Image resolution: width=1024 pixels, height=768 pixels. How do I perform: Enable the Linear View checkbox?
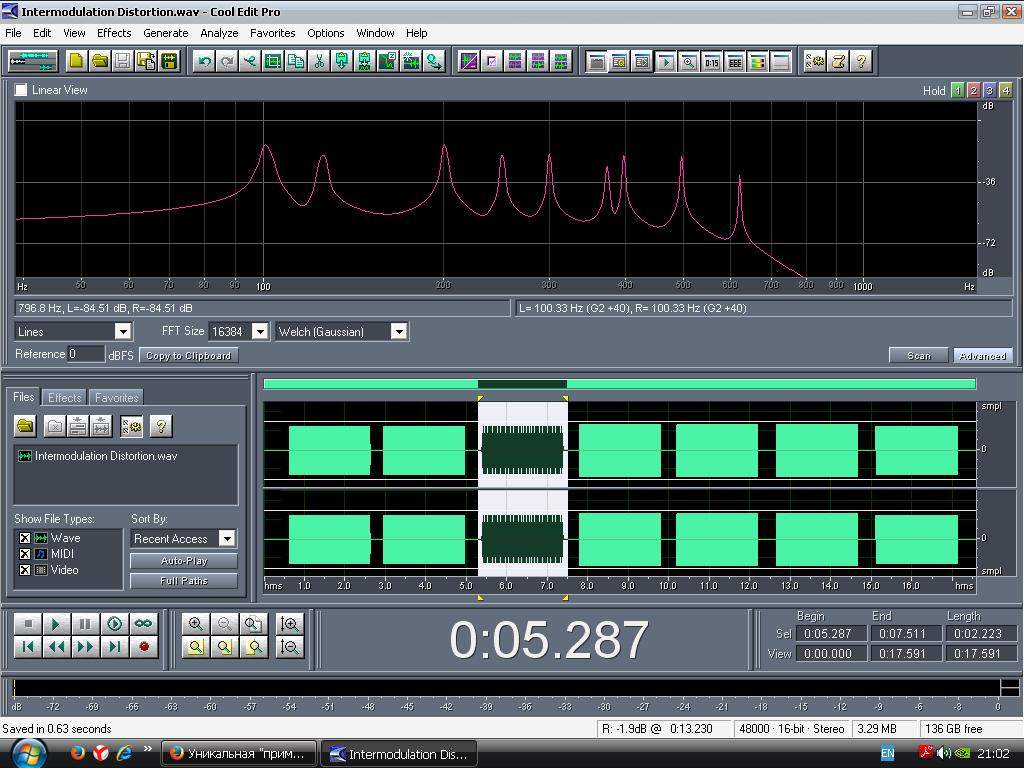(x=21, y=90)
